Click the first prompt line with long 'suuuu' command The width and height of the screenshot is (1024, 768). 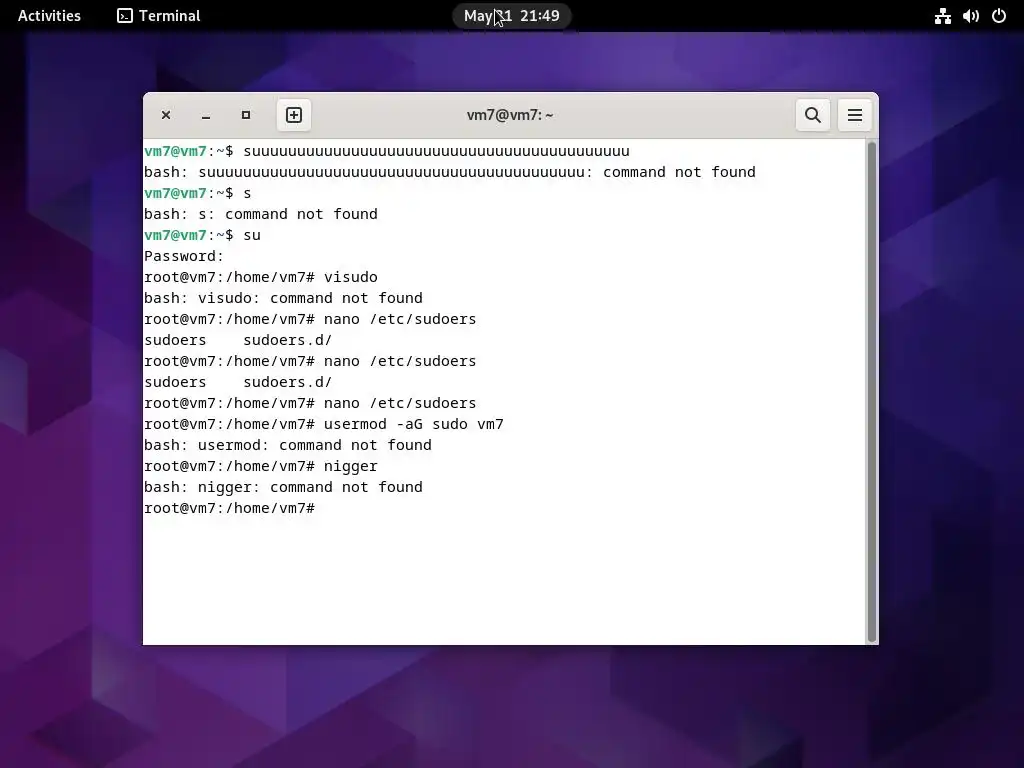tap(387, 151)
